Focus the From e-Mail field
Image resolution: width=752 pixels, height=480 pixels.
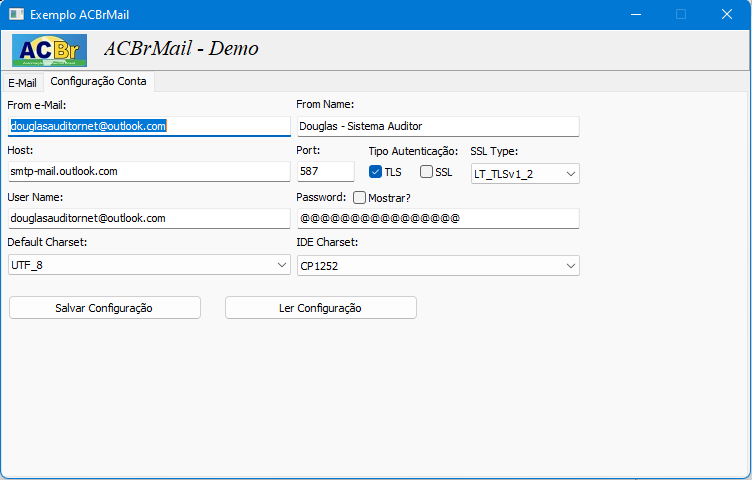(149, 126)
